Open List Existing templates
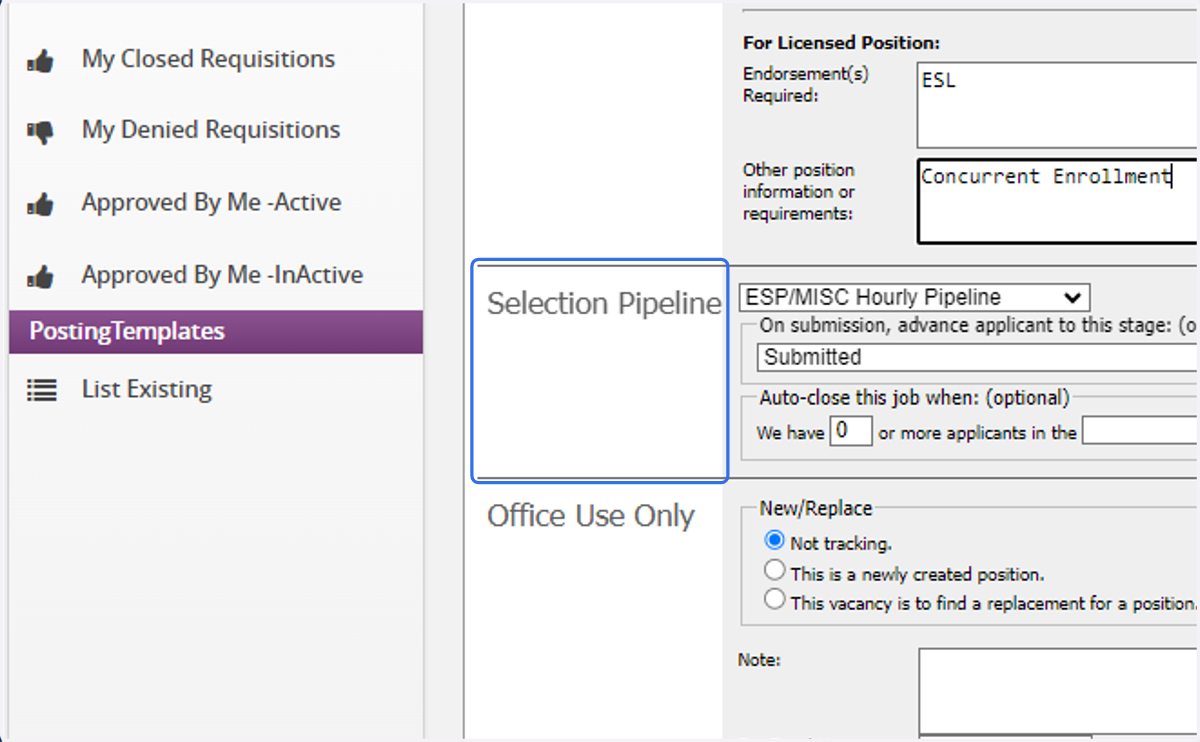Screen dimensions: 1200x742 click(147, 389)
